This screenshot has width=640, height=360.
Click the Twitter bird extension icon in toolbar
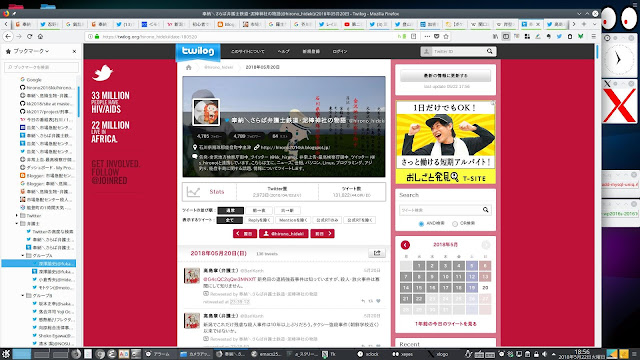559,36
